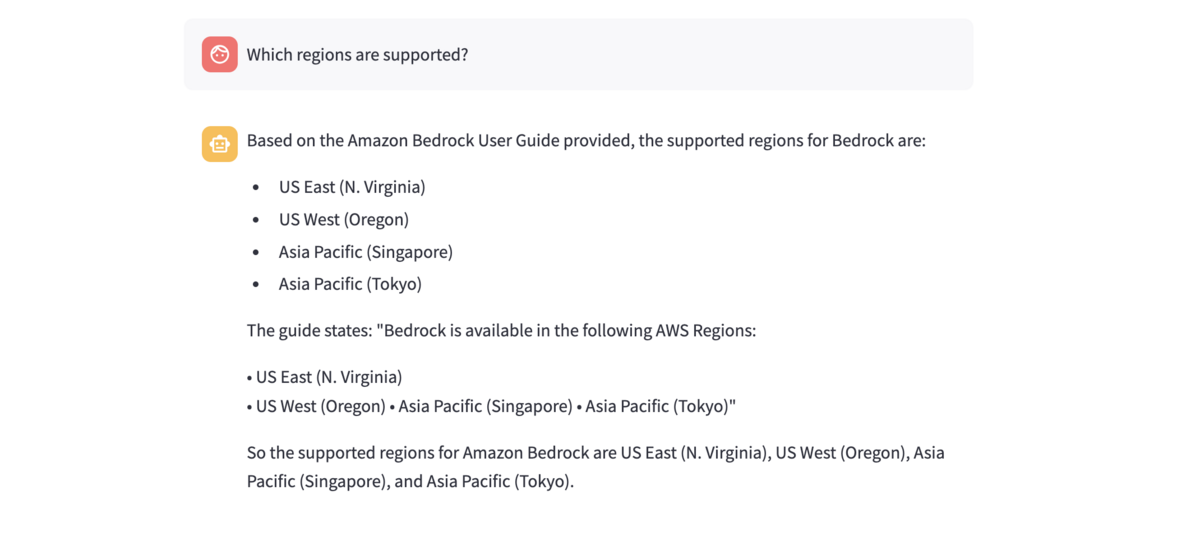
Task: Click the quoted '• US West (Oregon)' text
Action: click(317, 406)
